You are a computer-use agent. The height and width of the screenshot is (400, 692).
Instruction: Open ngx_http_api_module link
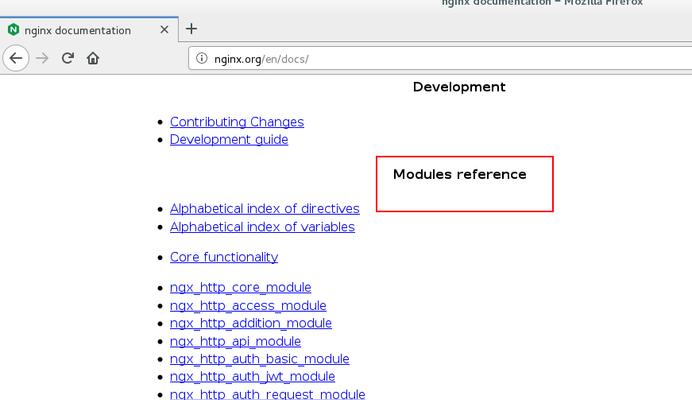click(235, 341)
